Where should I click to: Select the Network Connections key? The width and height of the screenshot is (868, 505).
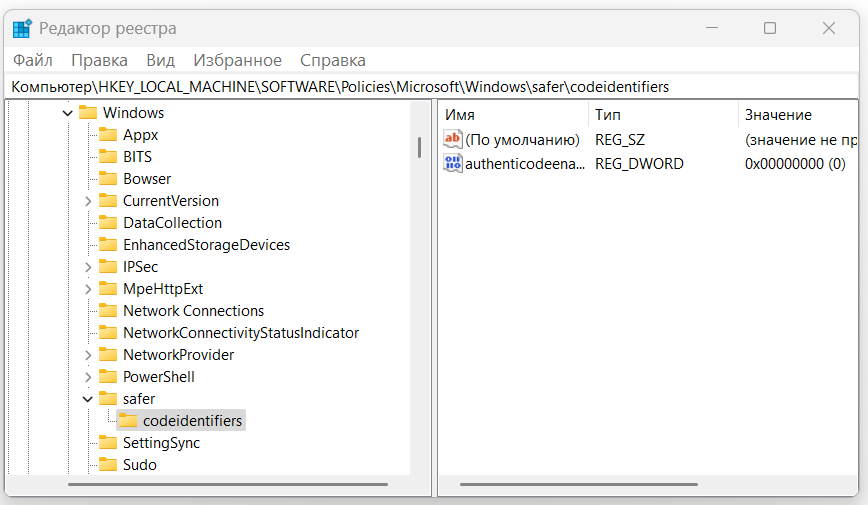(193, 311)
